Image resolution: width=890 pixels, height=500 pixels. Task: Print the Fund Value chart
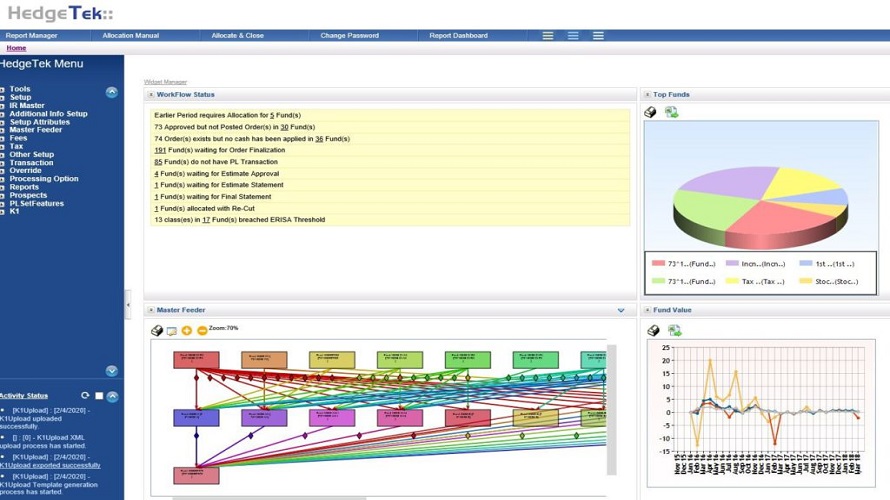coord(654,330)
